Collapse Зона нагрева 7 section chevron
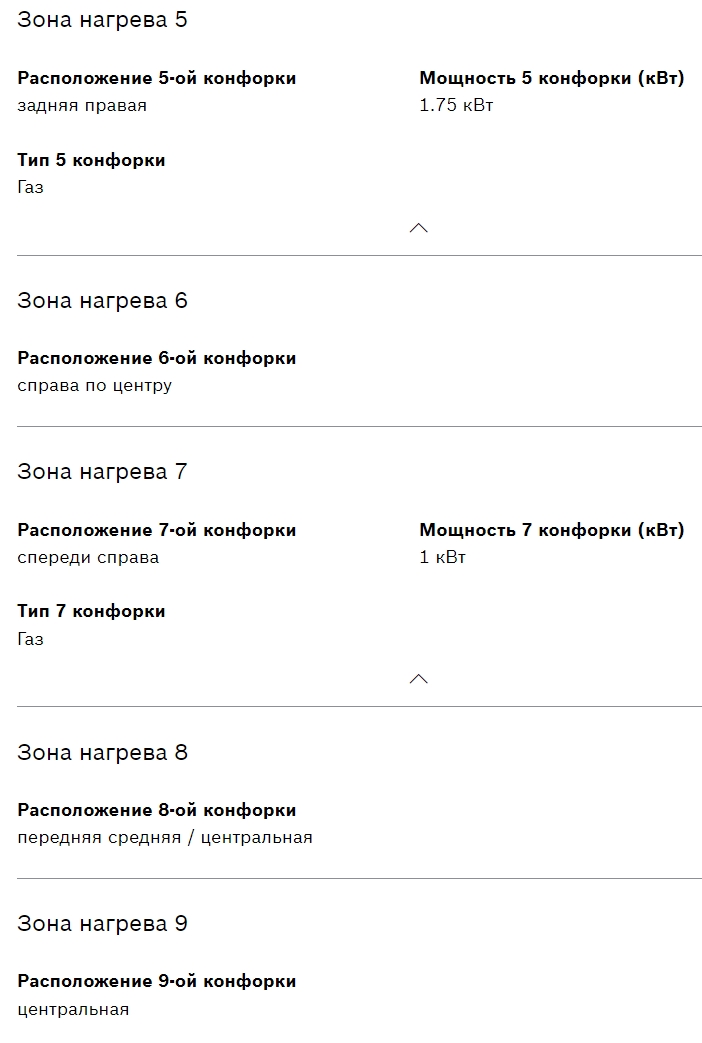 419,679
